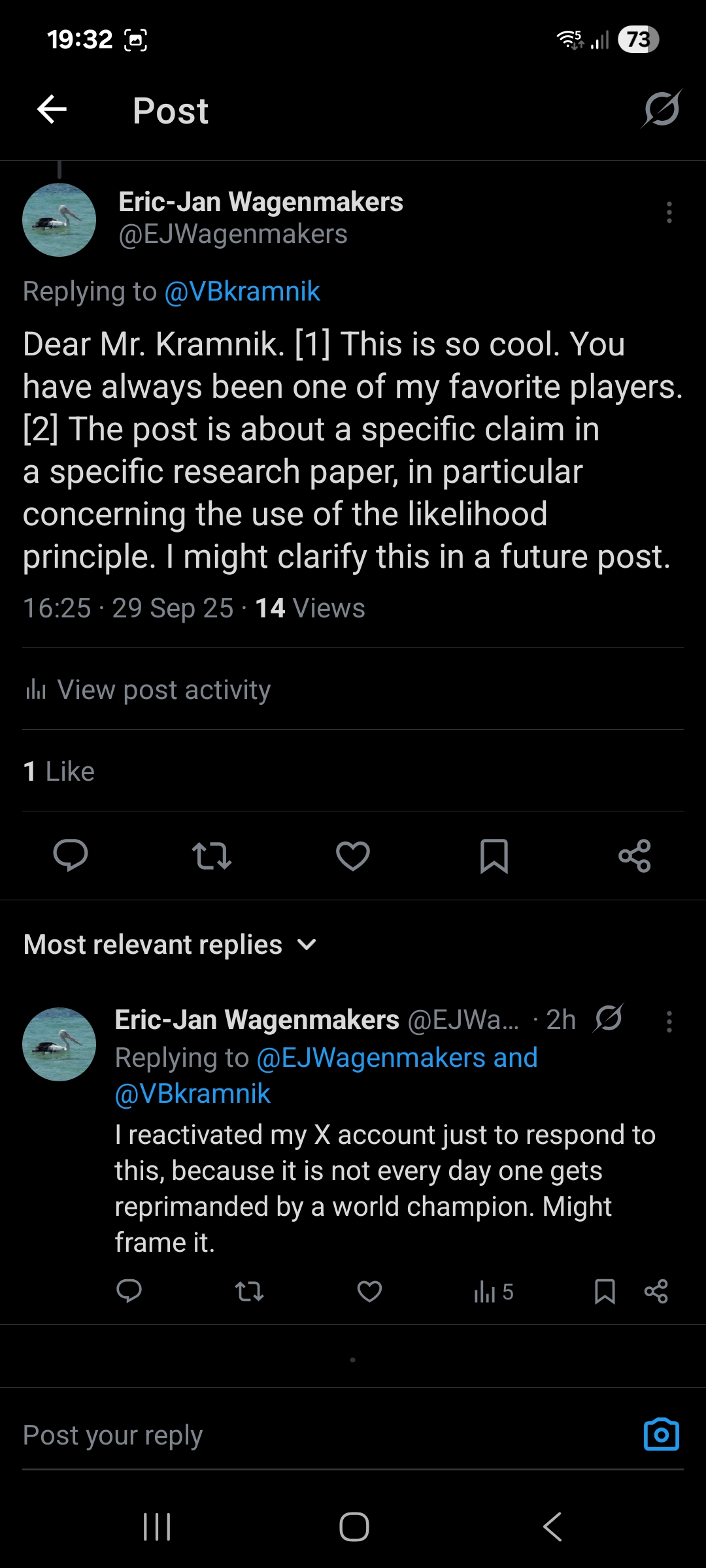
Task: Attach a photo using the camera icon
Action: pyautogui.click(x=661, y=1435)
